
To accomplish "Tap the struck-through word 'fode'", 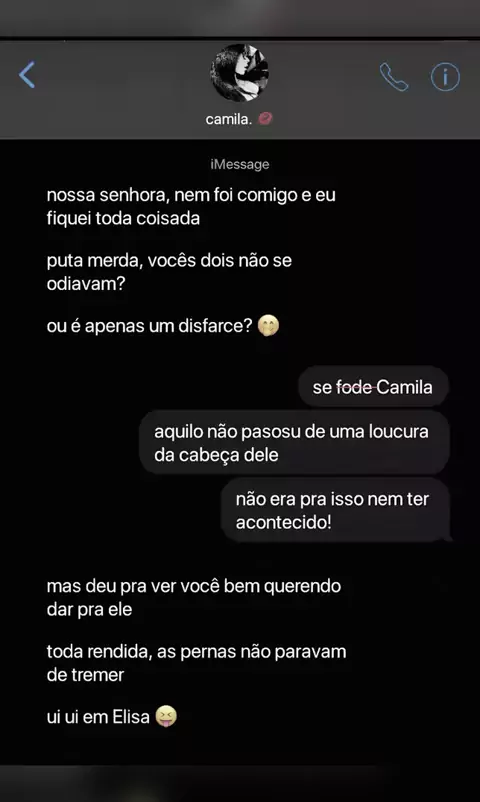I will click(354, 387).
